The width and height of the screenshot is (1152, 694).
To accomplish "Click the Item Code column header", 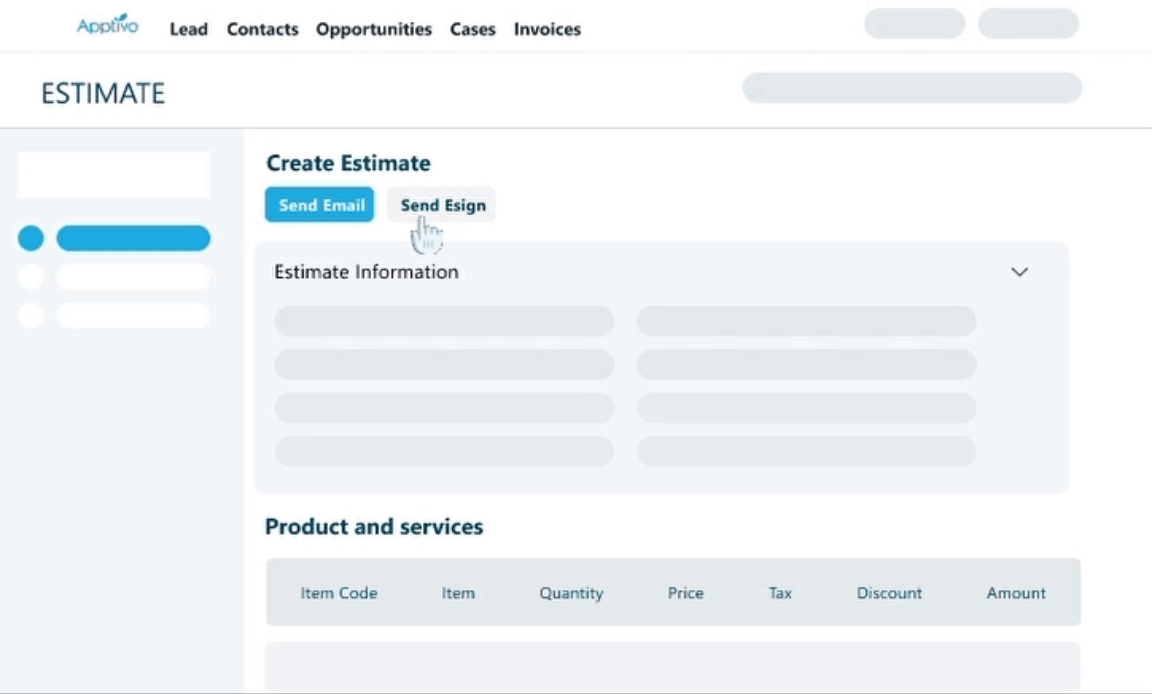I will click(x=339, y=593).
